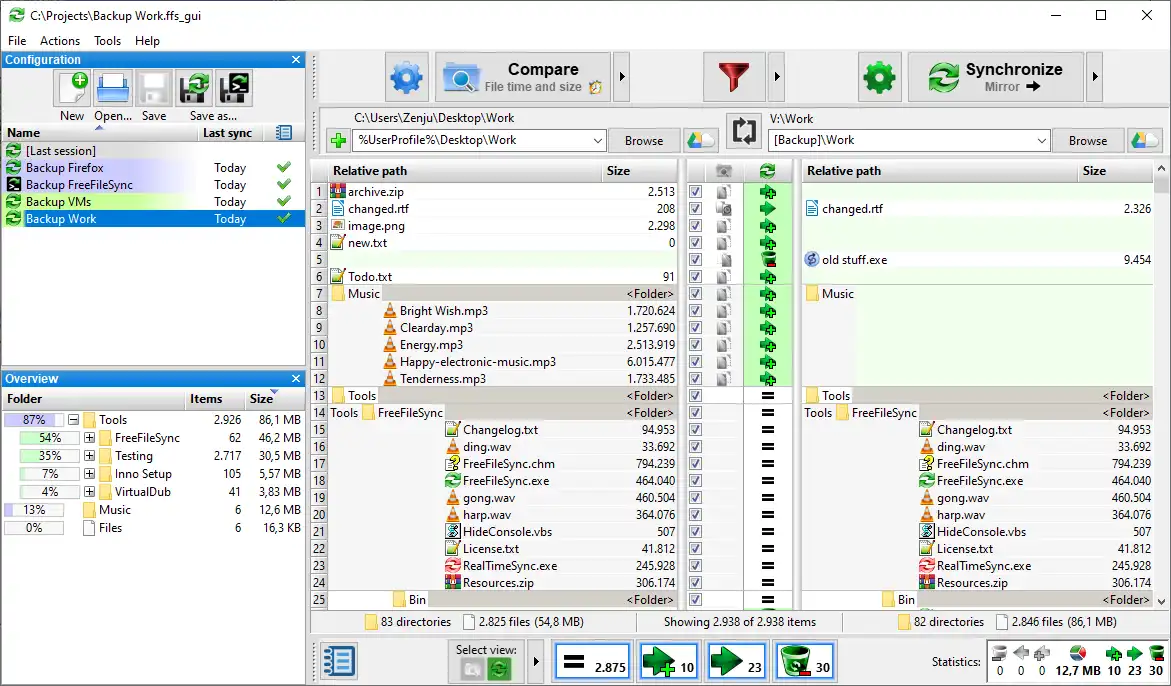Image resolution: width=1171 pixels, height=686 pixels.
Task: Uncheck the checkbox for Changelog.txt row
Action: tap(695, 430)
